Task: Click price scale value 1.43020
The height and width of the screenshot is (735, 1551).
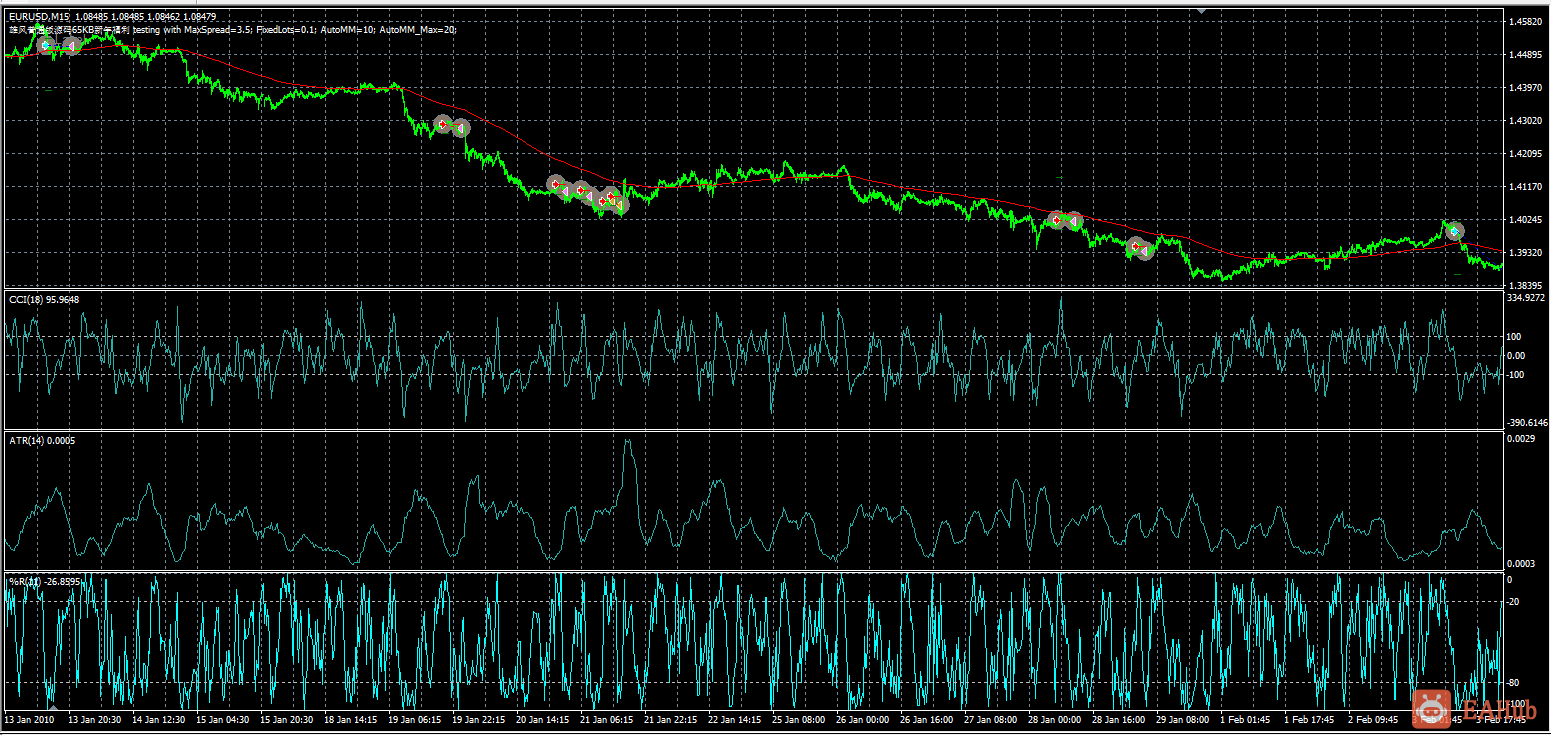Action: pyautogui.click(x=1527, y=120)
